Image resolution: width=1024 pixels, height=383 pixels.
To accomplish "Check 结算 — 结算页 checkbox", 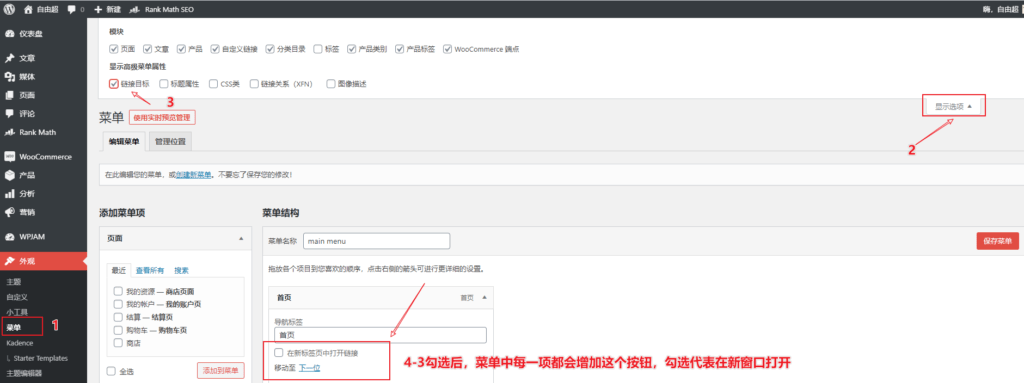I will coord(118,317).
